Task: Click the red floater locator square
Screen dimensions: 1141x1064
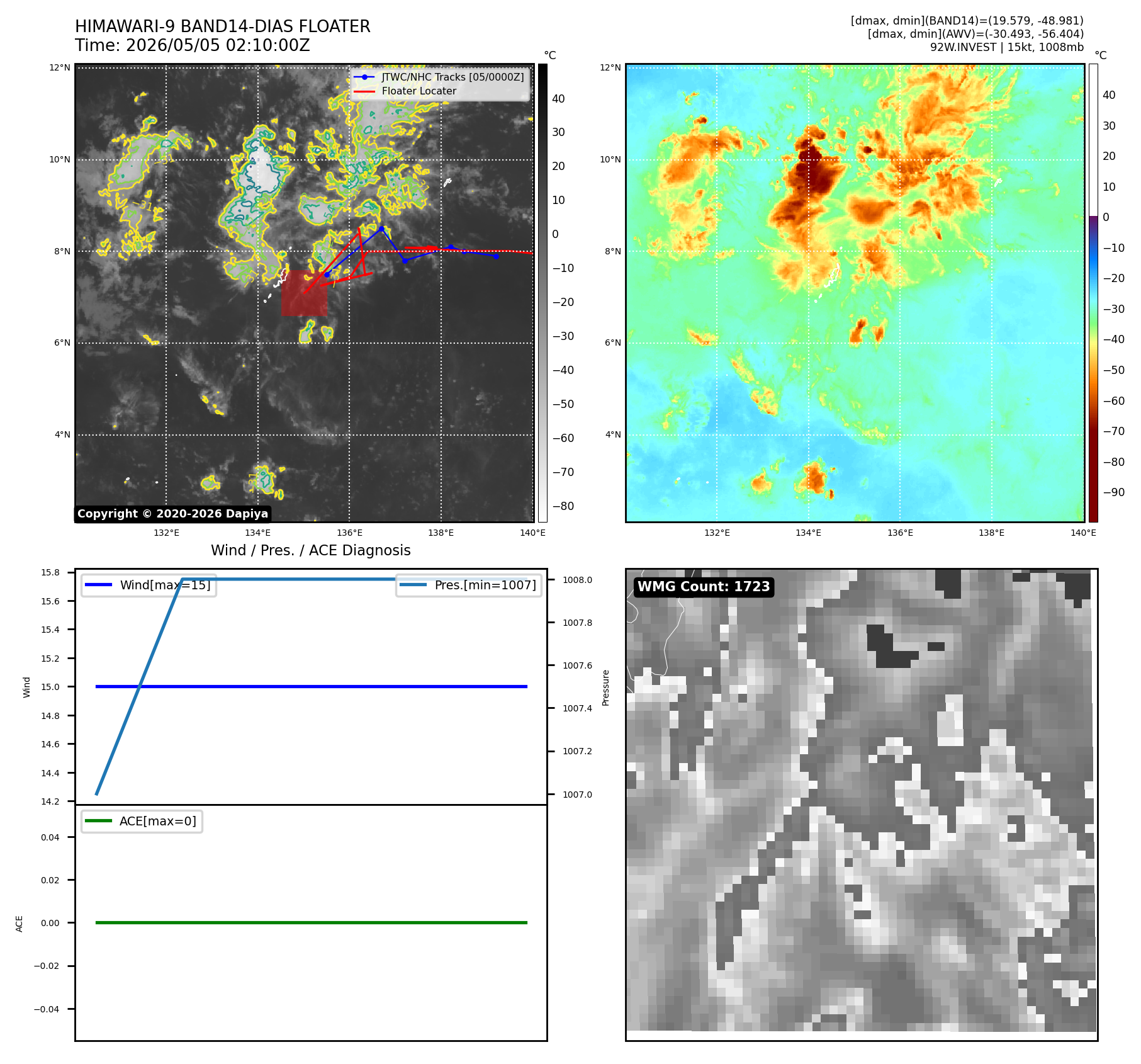Action: [304, 293]
